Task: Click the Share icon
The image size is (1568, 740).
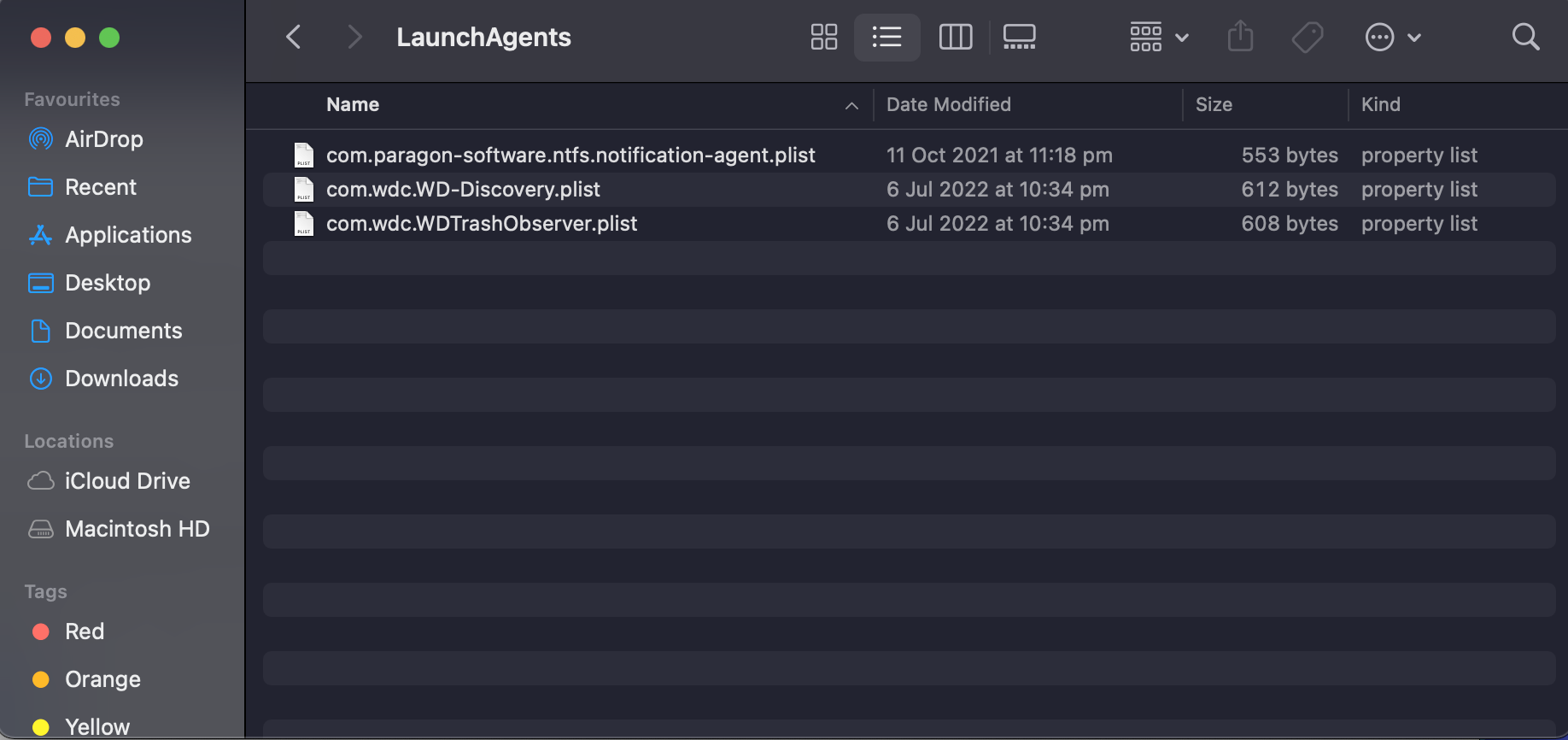Action: pyautogui.click(x=1240, y=37)
